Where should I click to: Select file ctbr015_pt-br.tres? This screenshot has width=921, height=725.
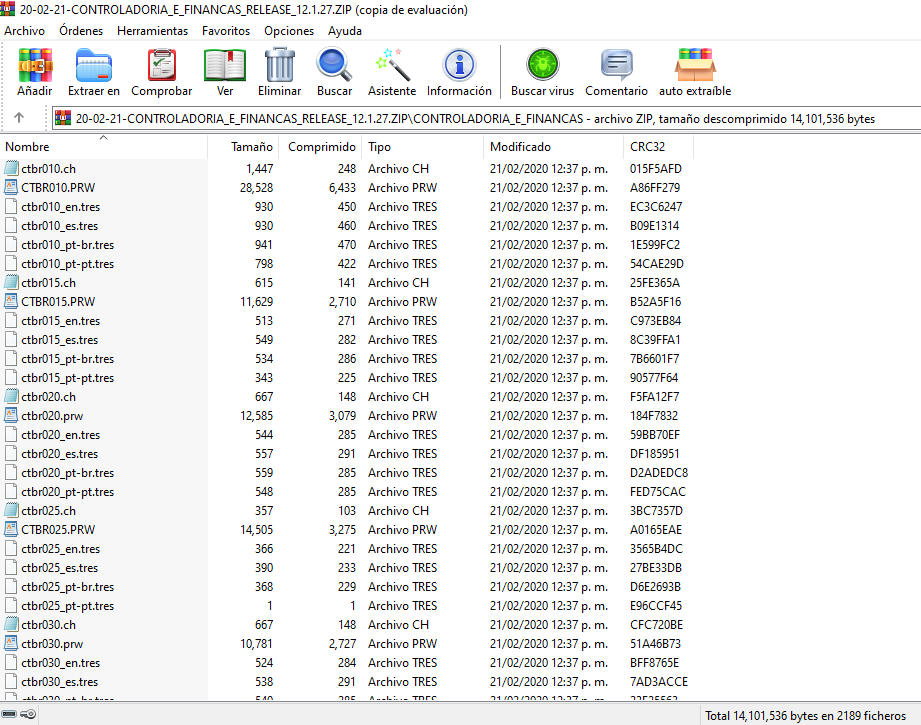[x=68, y=358]
